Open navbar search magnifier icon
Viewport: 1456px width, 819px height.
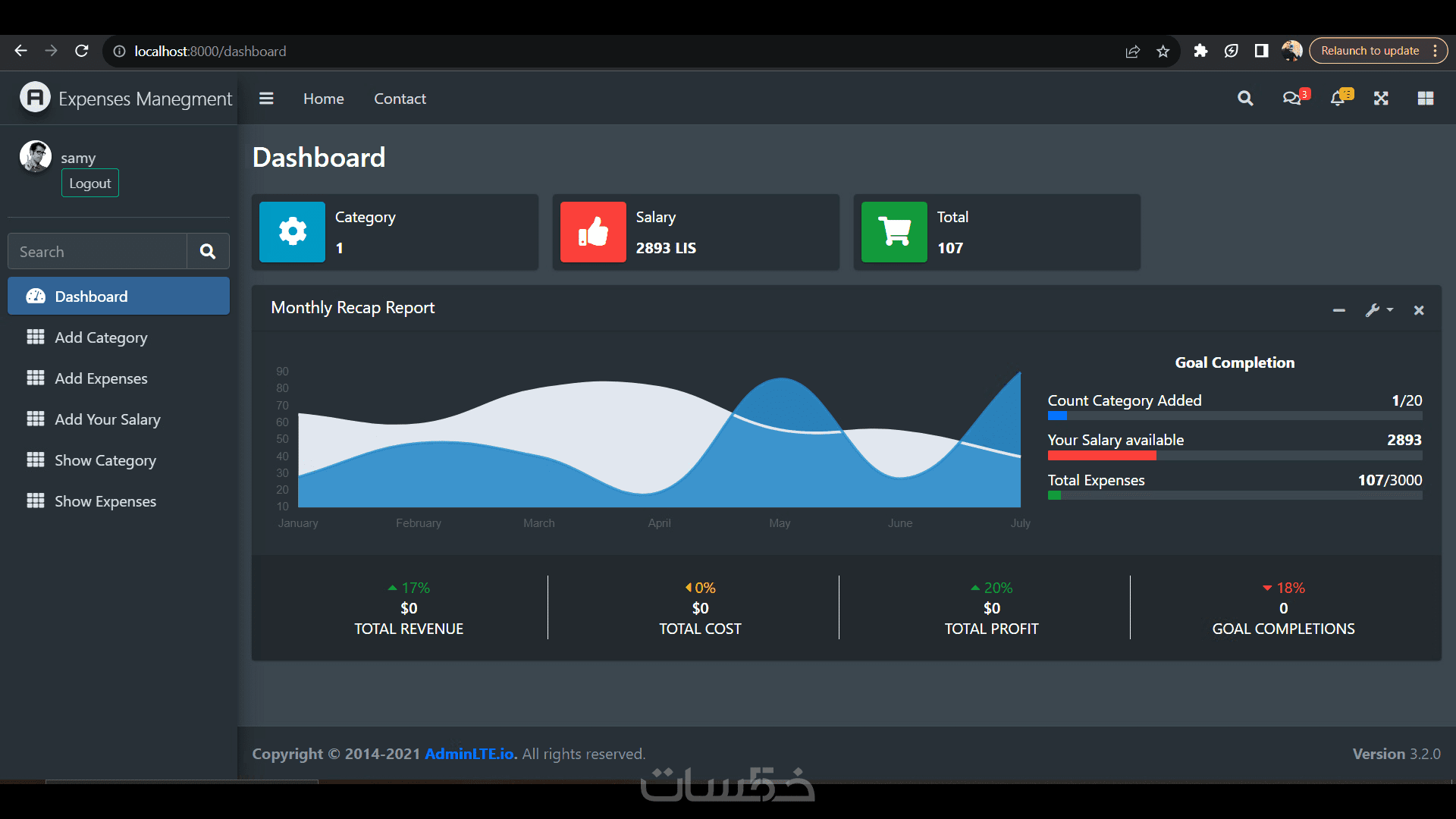(x=1245, y=99)
